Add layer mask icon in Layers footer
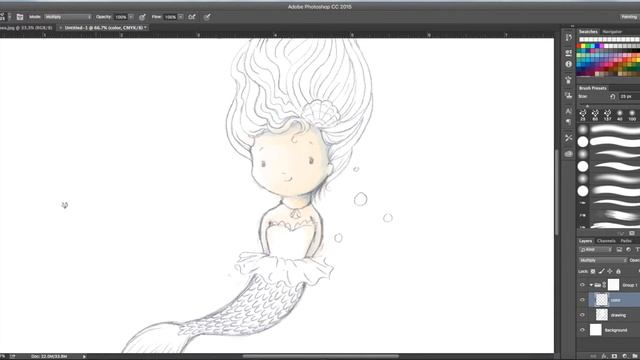Screen dimensions: 640x360 click(614, 356)
